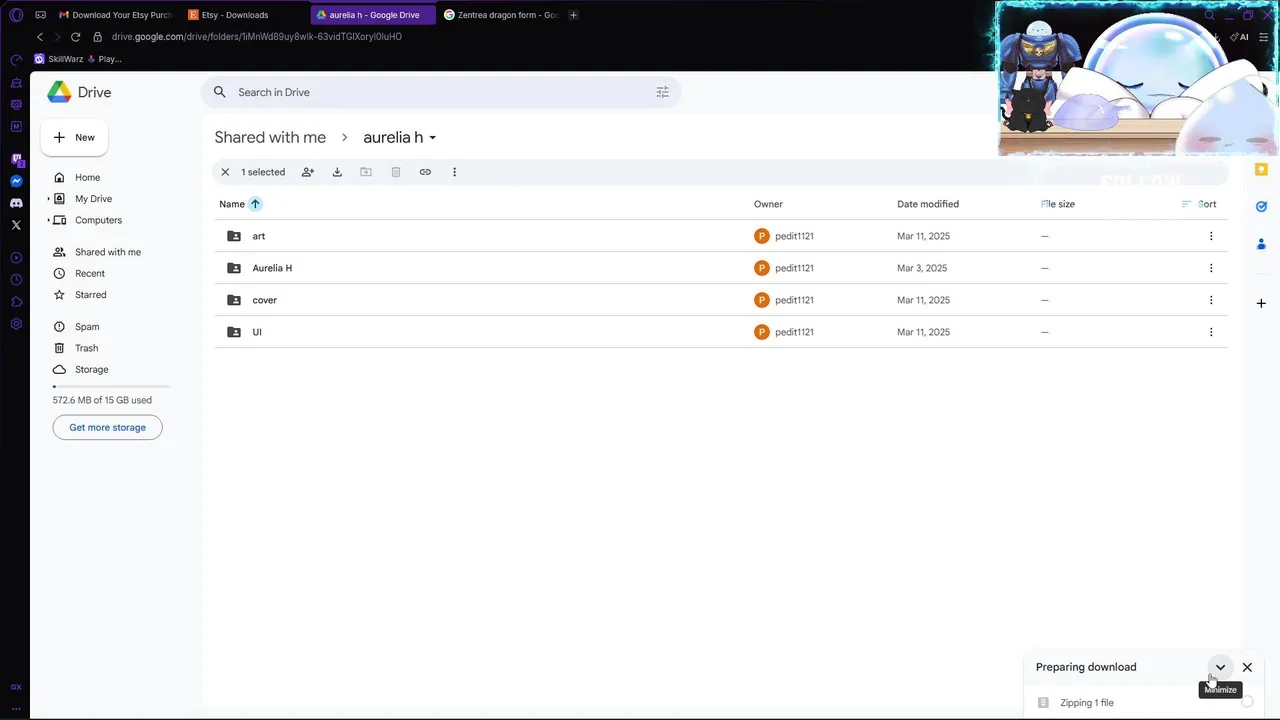
Task: Click the Opera menu logo
Action: coord(16,15)
